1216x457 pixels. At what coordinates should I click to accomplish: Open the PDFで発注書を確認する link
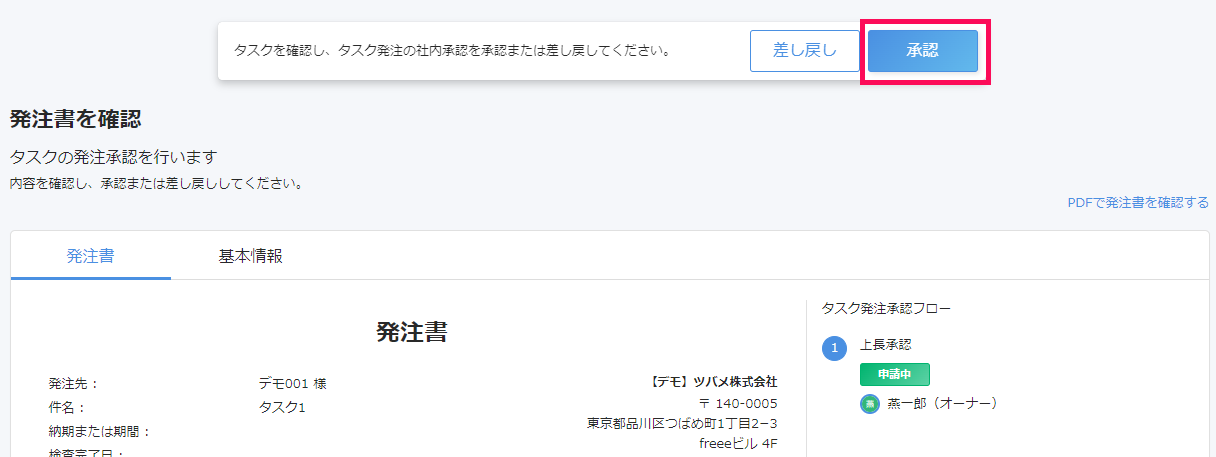[1138, 203]
